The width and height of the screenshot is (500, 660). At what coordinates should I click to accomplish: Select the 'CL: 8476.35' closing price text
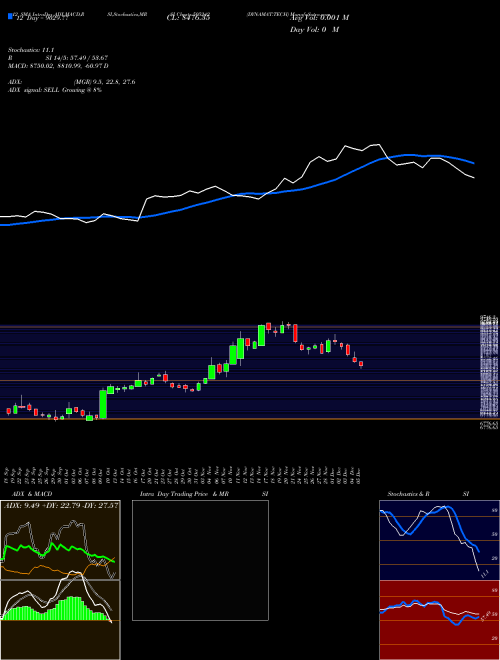(188, 17)
